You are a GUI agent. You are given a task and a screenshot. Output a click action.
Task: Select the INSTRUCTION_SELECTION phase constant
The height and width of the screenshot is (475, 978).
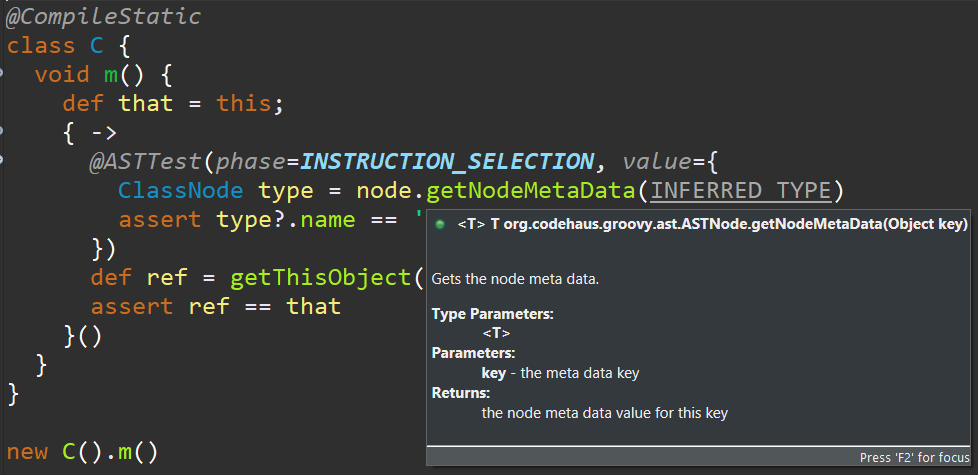[447, 161]
